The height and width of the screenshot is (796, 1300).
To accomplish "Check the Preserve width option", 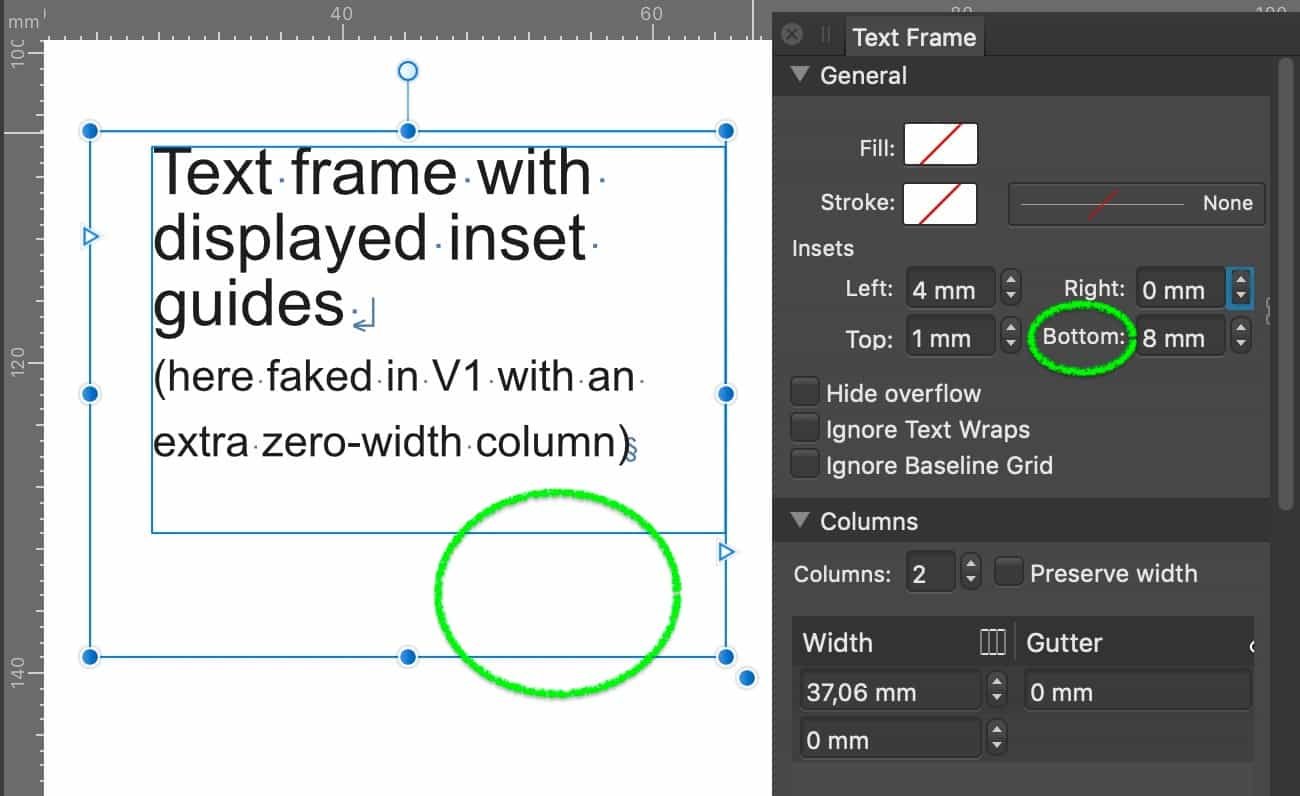I will coord(1009,572).
